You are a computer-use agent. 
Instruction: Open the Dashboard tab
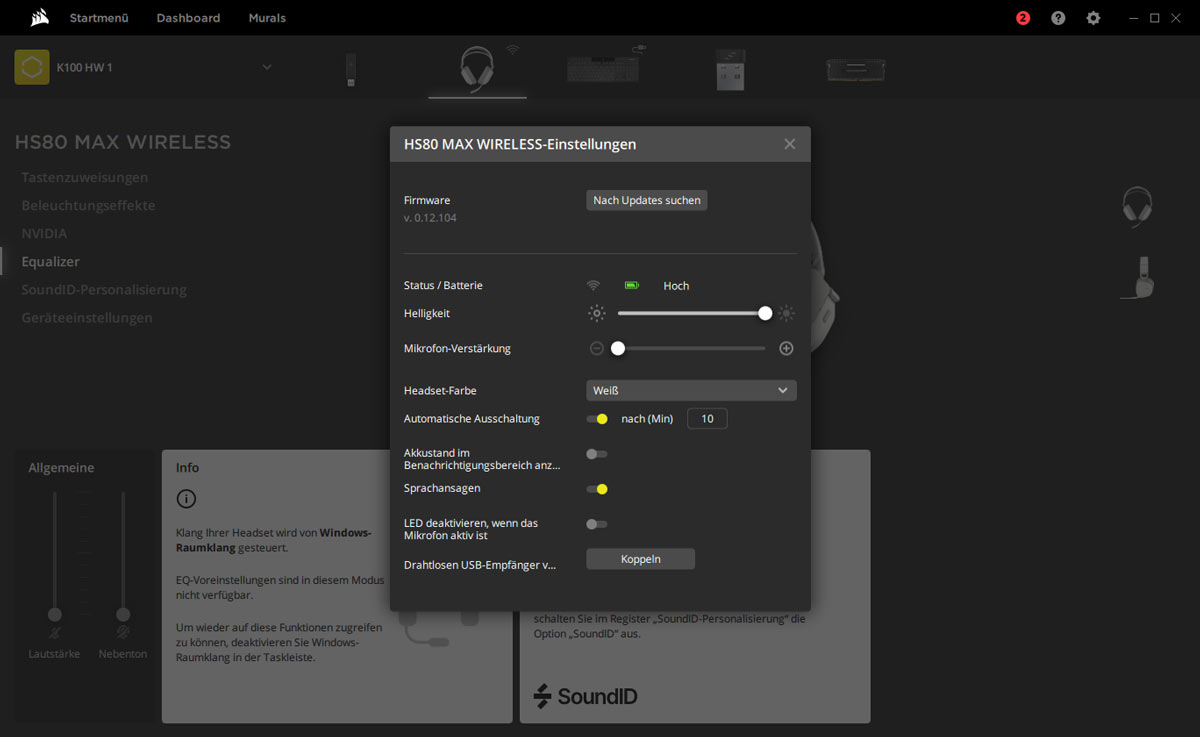point(188,18)
